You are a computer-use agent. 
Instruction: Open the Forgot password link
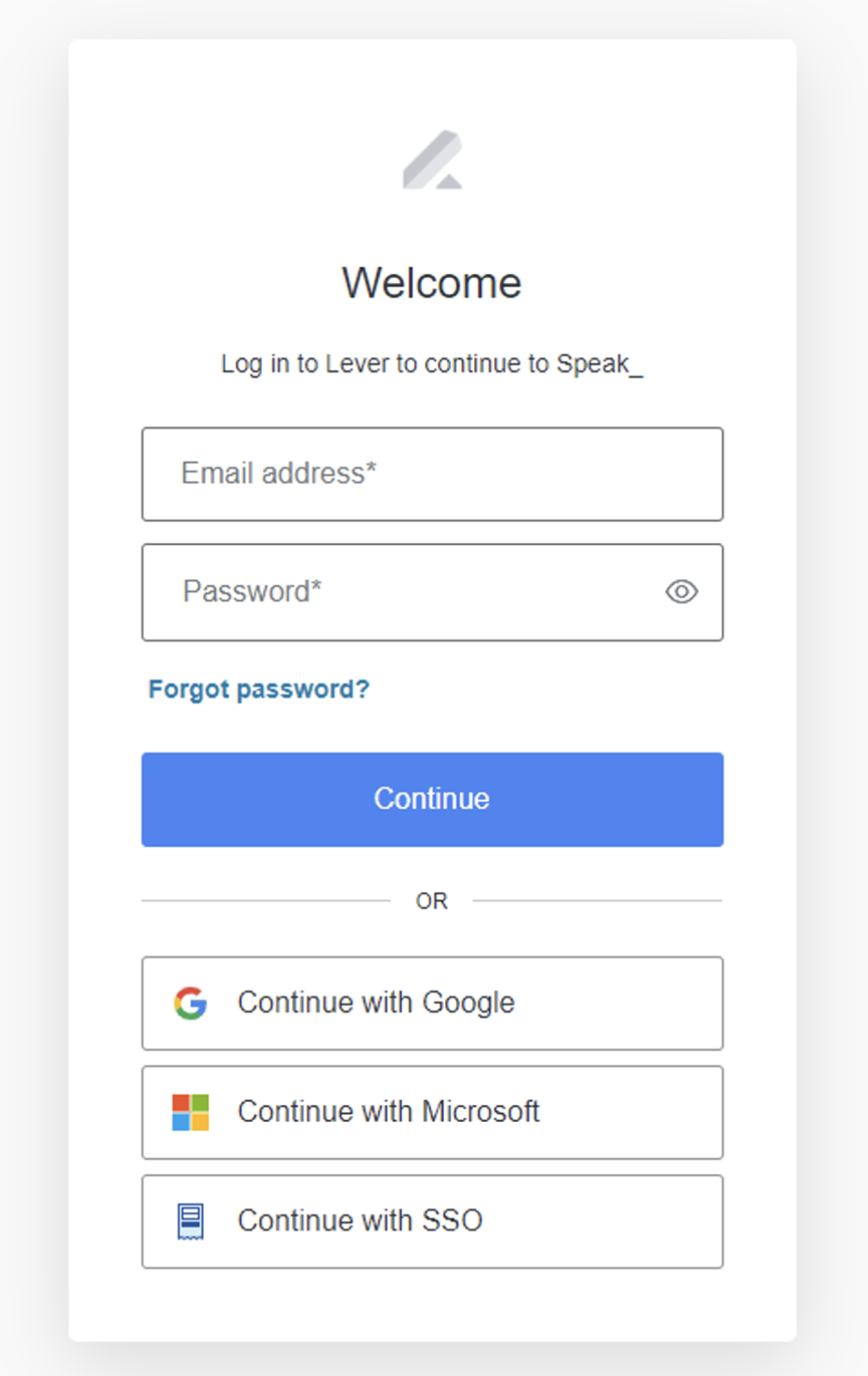pyautogui.click(x=258, y=689)
